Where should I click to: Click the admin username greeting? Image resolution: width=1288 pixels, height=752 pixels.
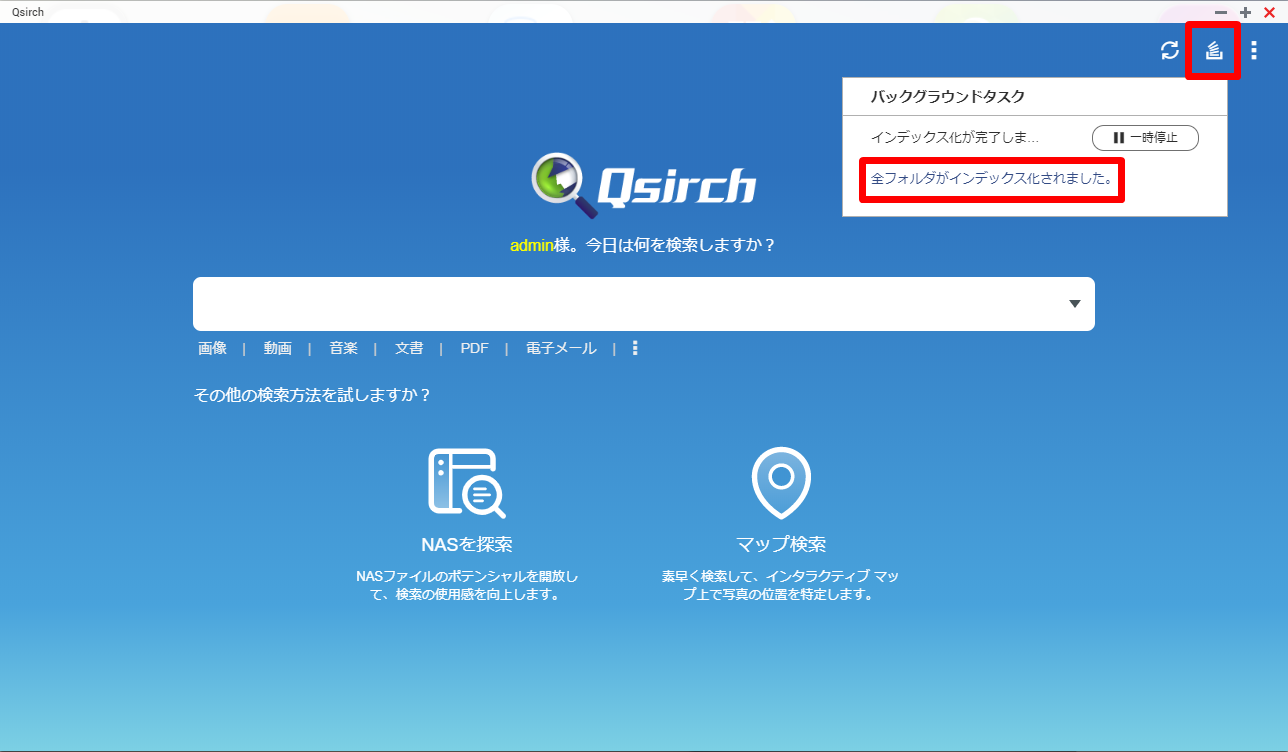pyautogui.click(x=532, y=245)
